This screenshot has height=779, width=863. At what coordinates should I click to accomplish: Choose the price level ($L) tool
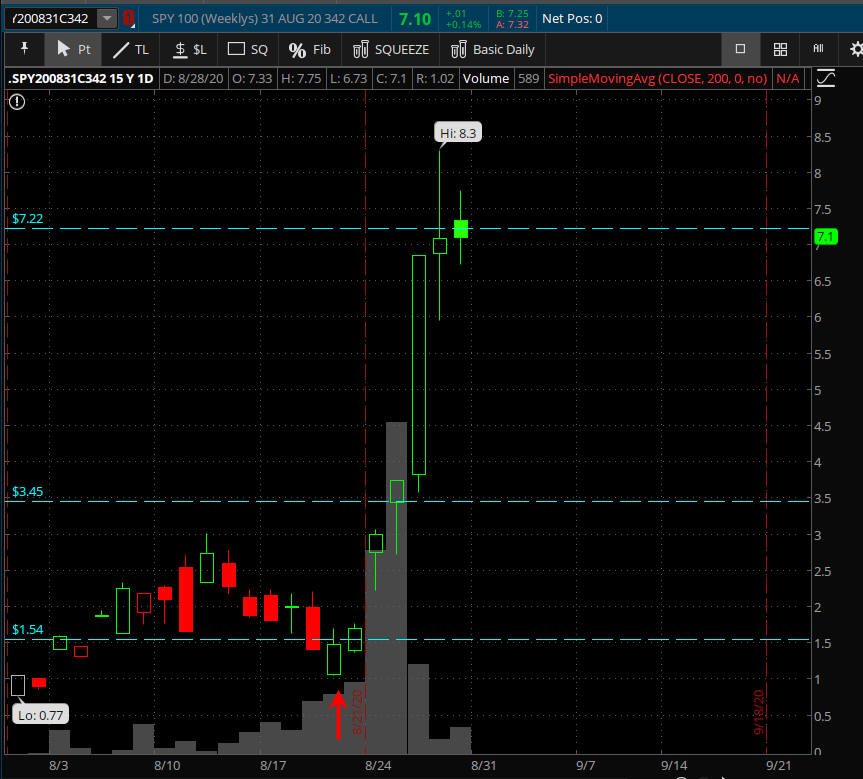pos(189,49)
